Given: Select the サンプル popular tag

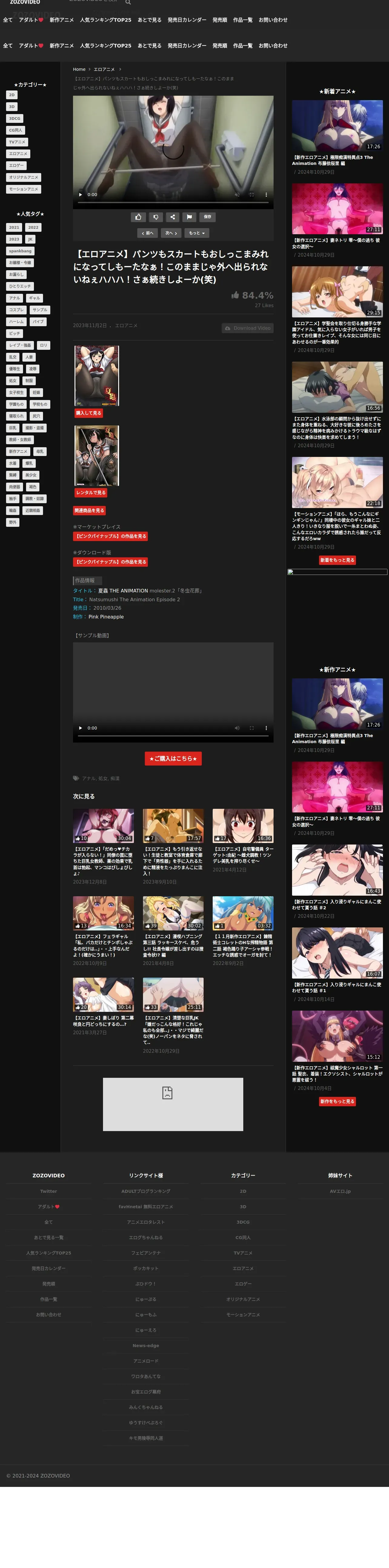Looking at the screenshot, I should [x=40, y=310].
